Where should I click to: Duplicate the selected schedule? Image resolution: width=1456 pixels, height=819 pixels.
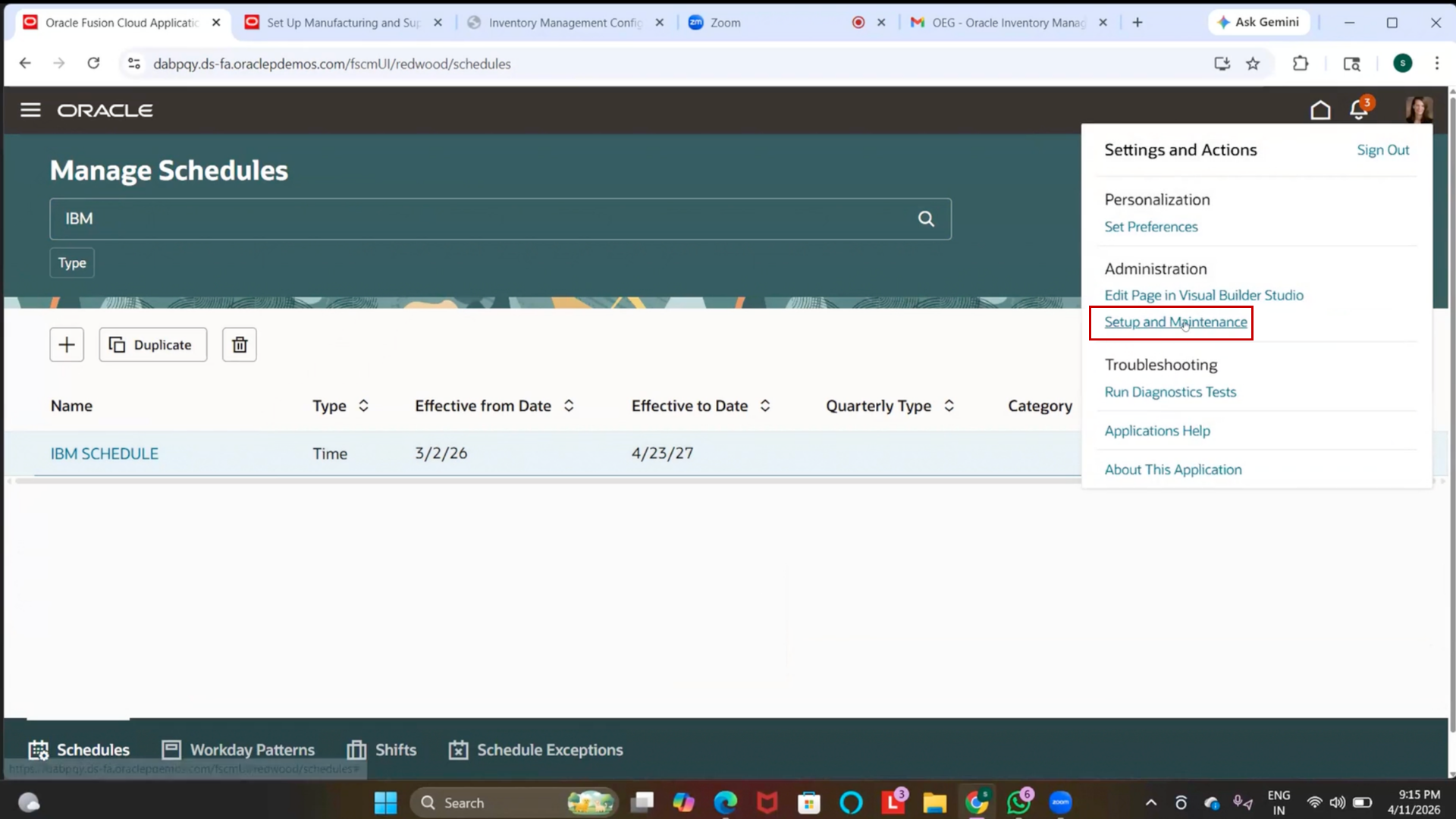coord(153,345)
